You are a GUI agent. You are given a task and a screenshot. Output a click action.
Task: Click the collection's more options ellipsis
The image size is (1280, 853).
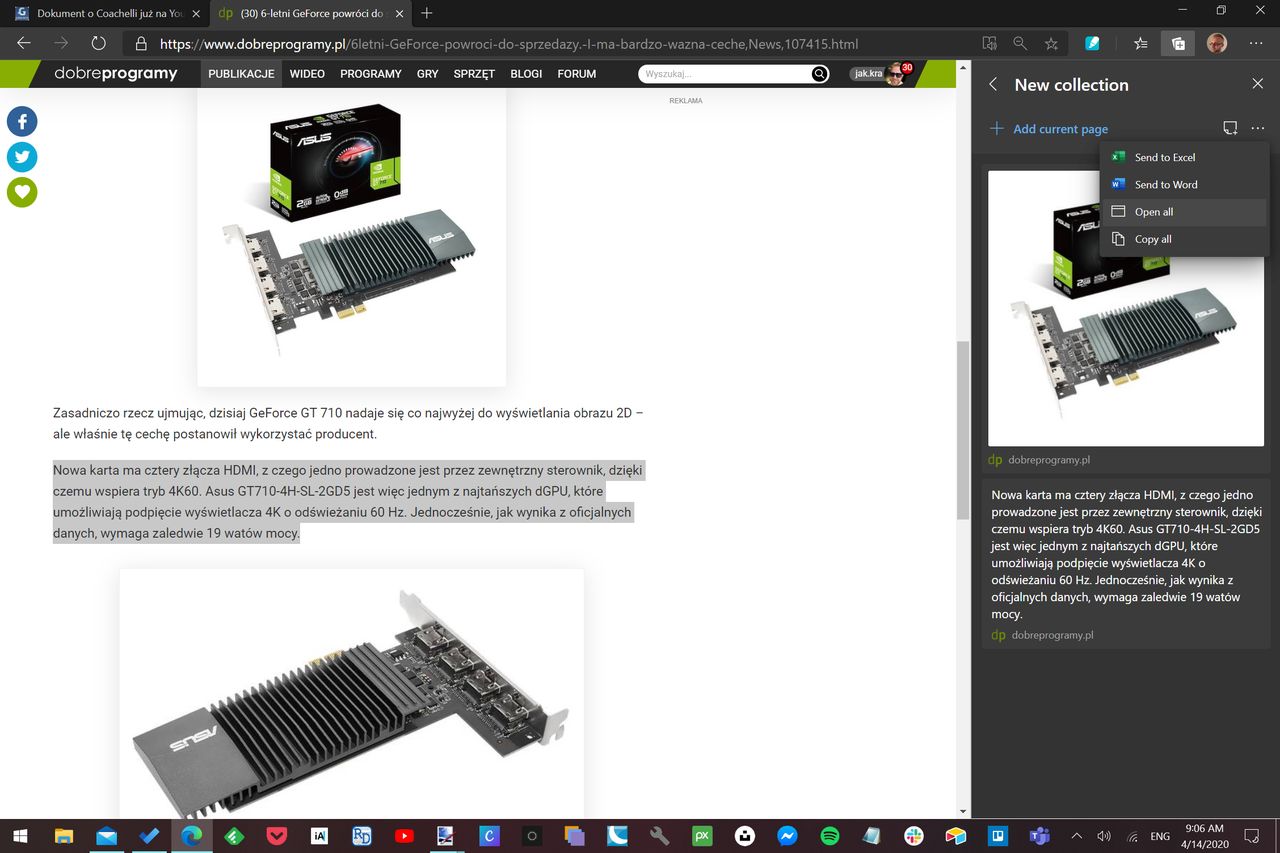(1258, 128)
